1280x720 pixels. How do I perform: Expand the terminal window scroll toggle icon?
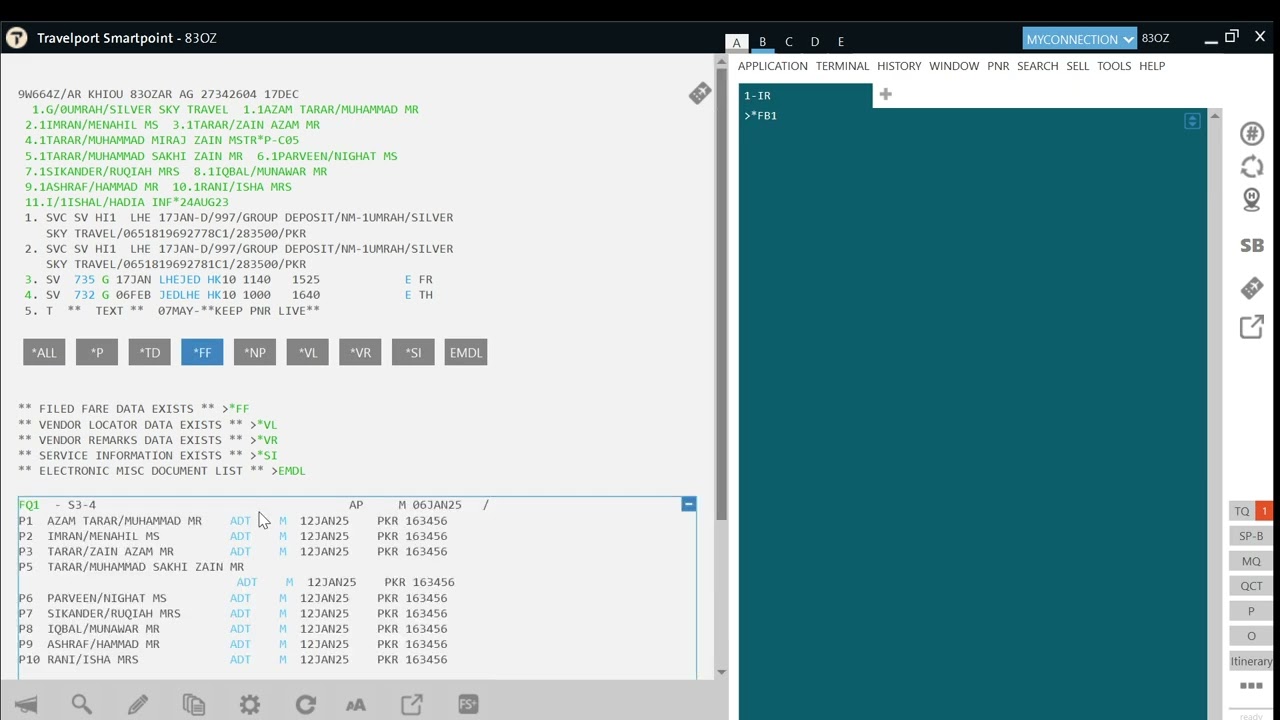(1192, 121)
